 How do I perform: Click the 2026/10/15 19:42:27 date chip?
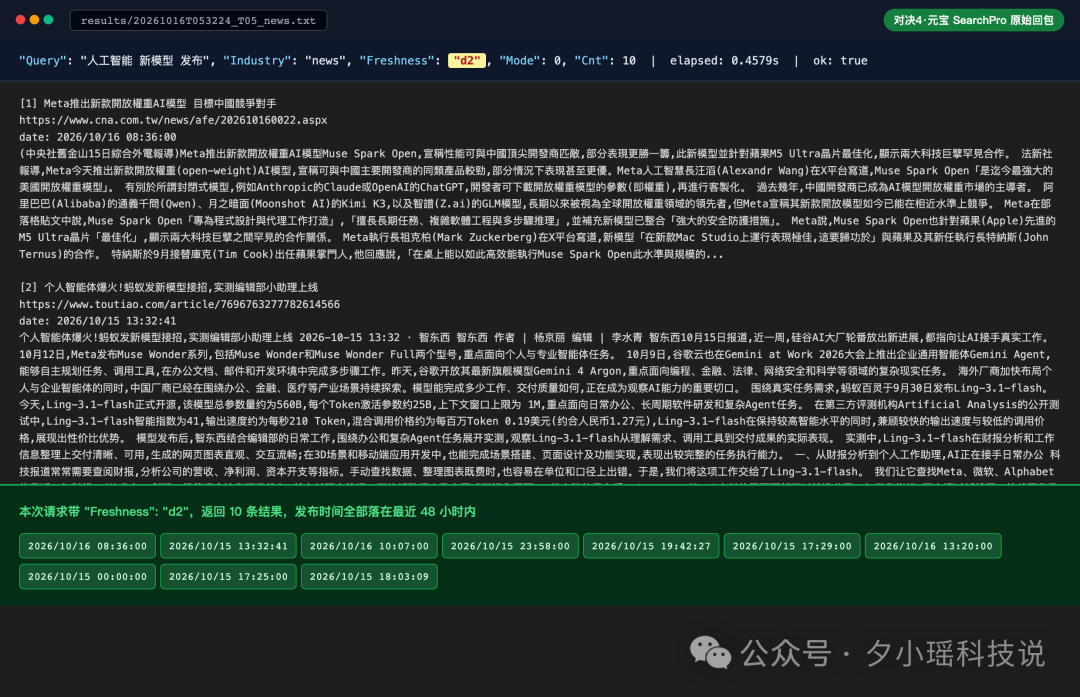[651, 546]
